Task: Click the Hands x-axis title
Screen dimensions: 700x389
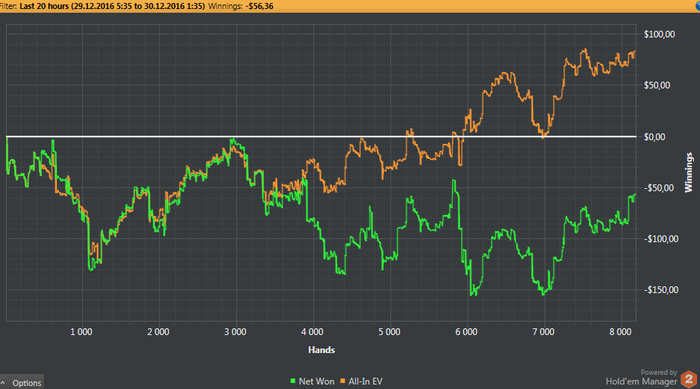Action: click(321, 350)
